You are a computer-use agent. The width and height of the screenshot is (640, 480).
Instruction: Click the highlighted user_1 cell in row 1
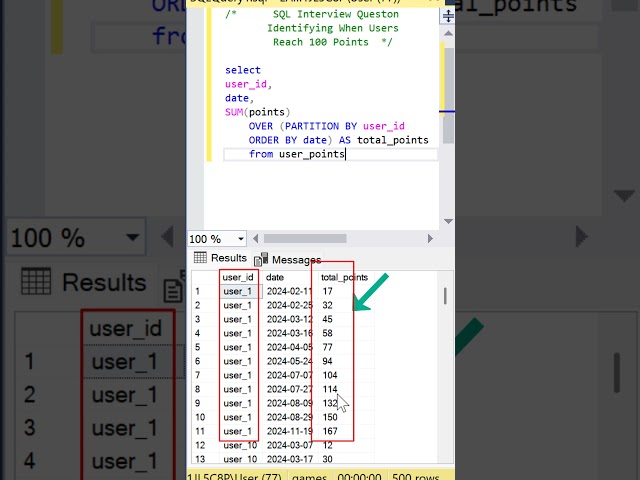241,291
